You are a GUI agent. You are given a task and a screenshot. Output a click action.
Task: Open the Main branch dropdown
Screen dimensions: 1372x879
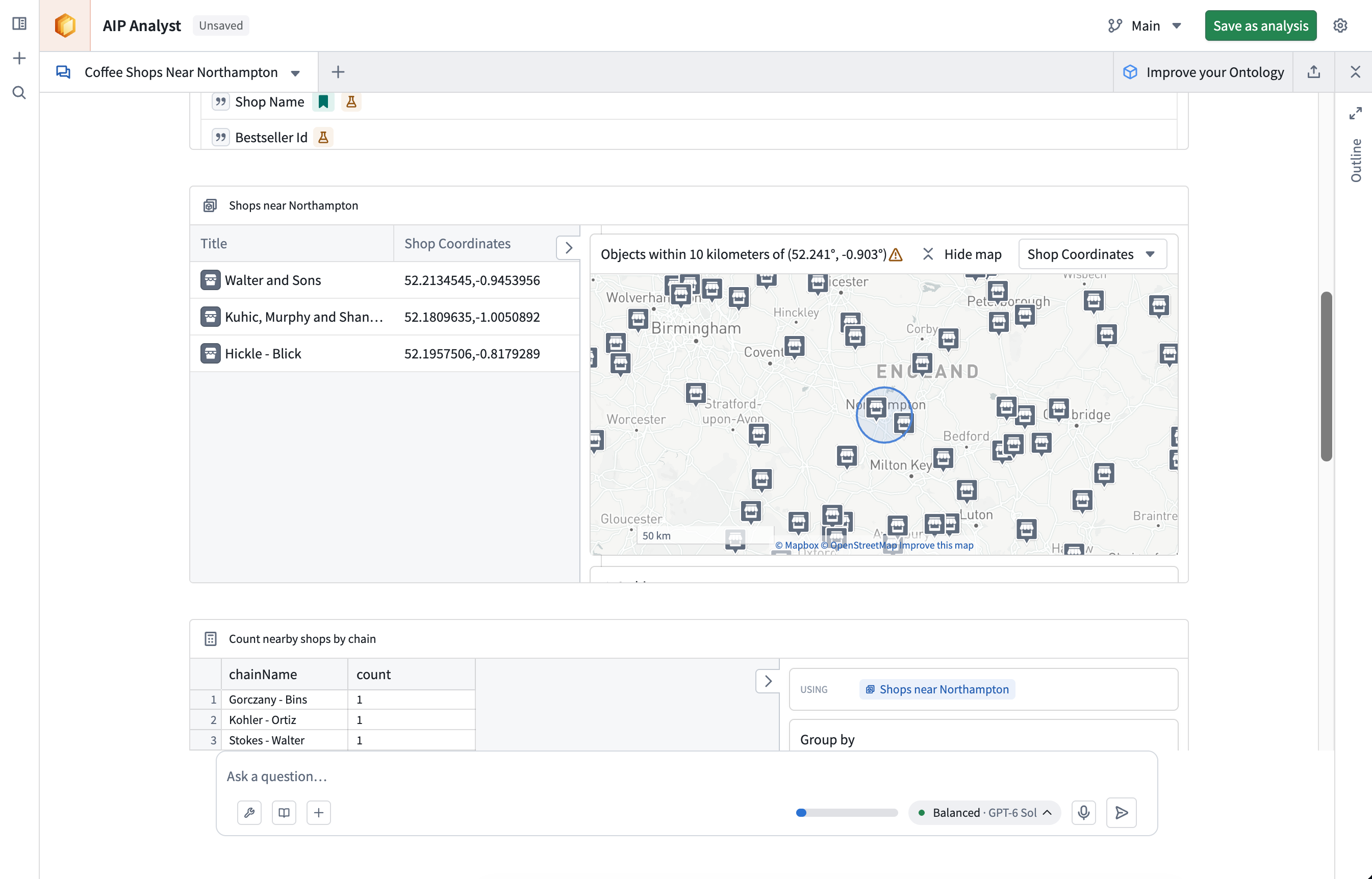(x=1144, y=25)
